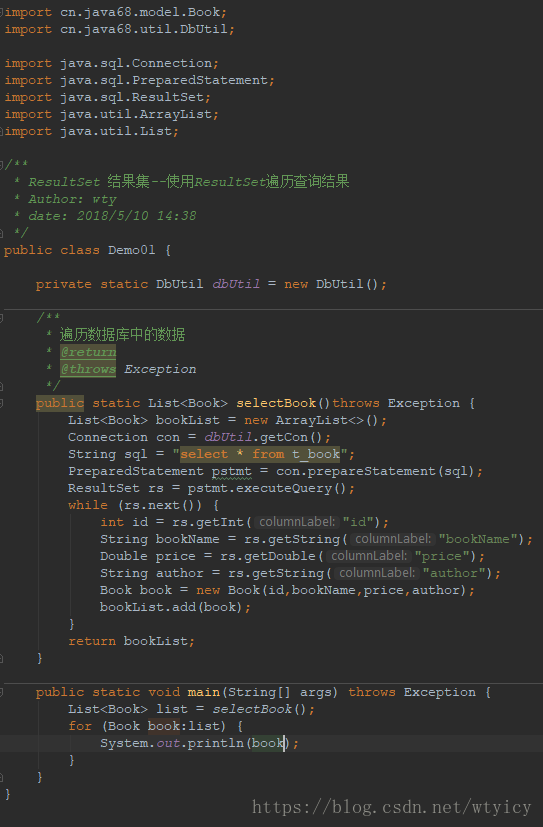543x827 pixels.
Task: Click the getDouble method call
Action: point(280,556)
